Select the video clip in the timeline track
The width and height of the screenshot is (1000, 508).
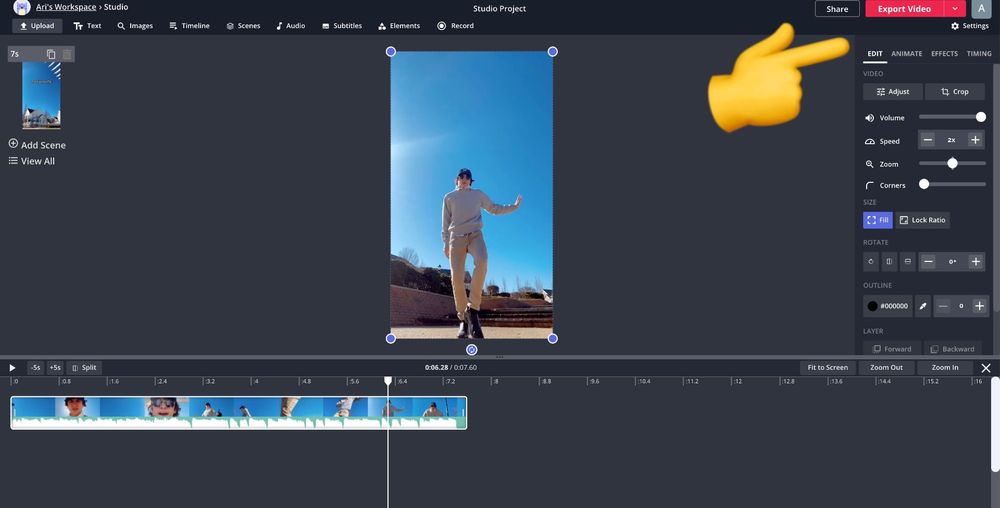(239, 412)
